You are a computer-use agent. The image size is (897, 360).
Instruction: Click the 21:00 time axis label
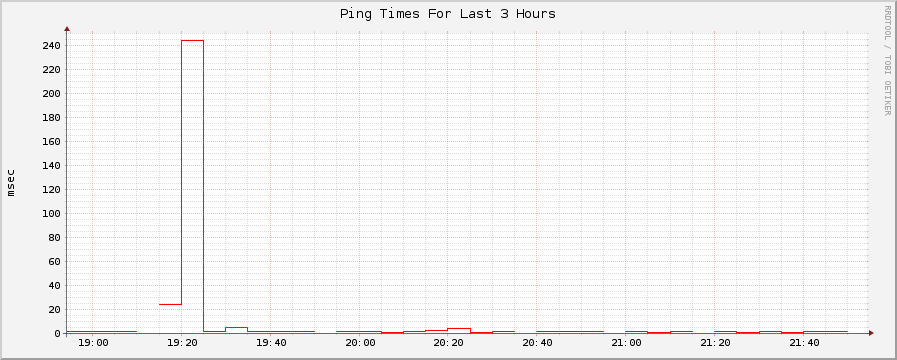pyautogui.click(x=626, y=343)
